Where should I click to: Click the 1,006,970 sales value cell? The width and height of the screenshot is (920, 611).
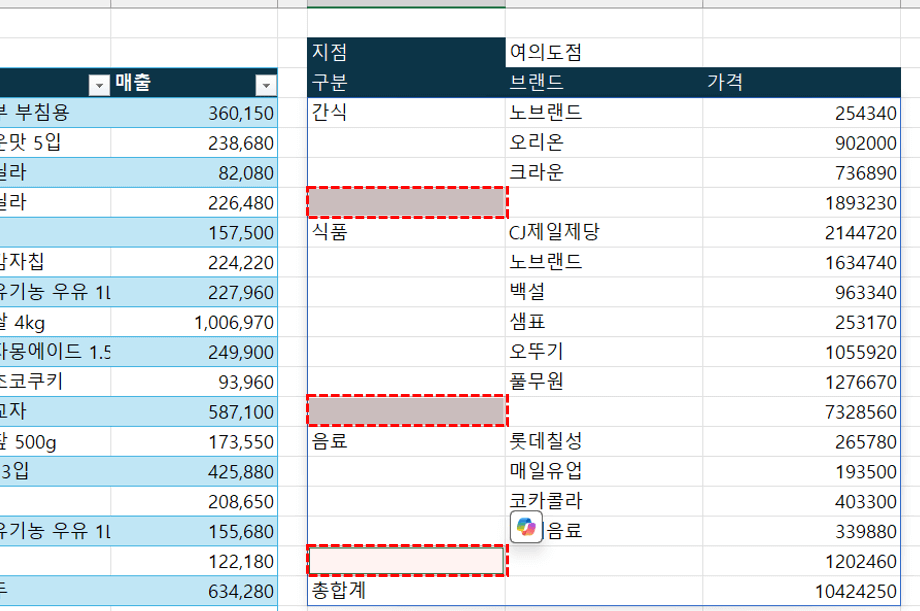(x=194, y=323)
